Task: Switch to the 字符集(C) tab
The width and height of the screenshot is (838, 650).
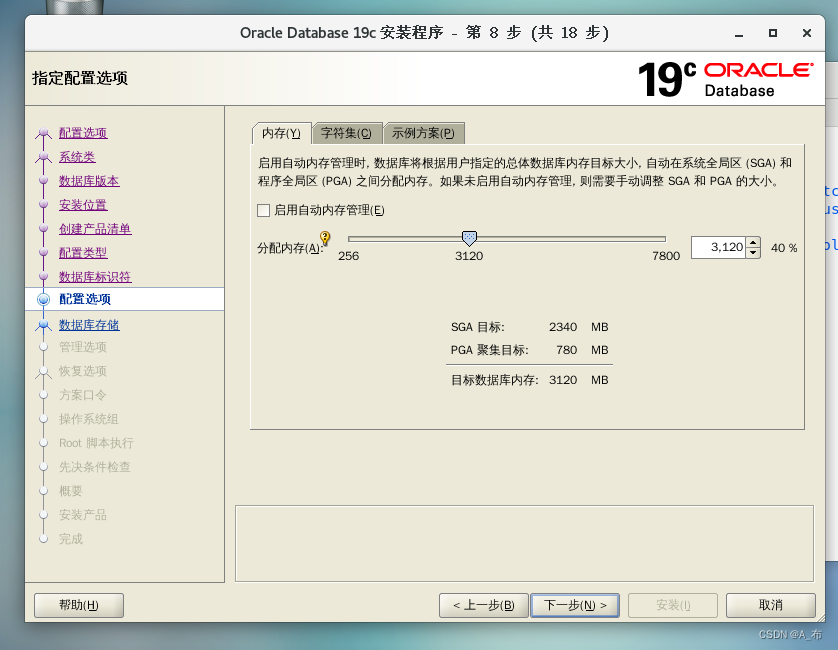Action: tap(346, 133)
